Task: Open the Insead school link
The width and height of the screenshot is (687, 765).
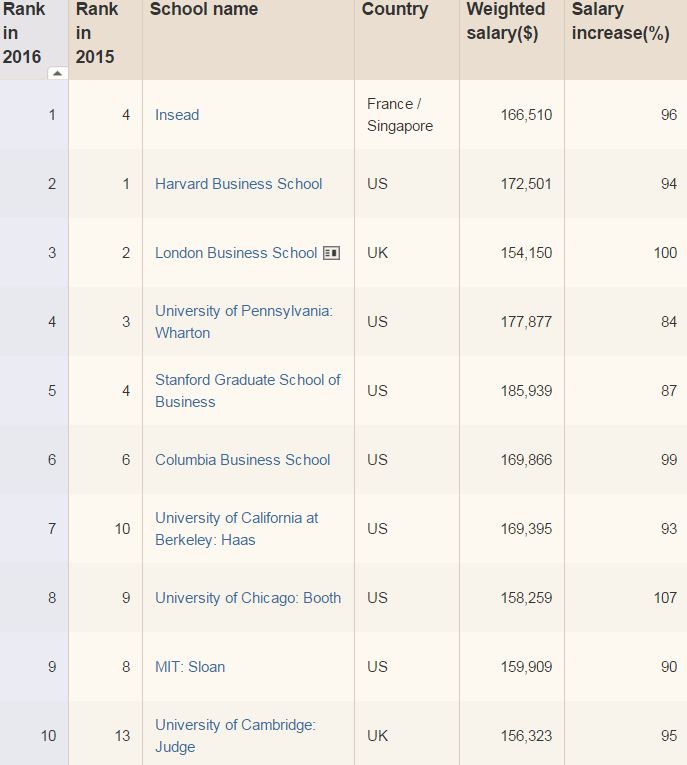Action: (x=177, y=115)
